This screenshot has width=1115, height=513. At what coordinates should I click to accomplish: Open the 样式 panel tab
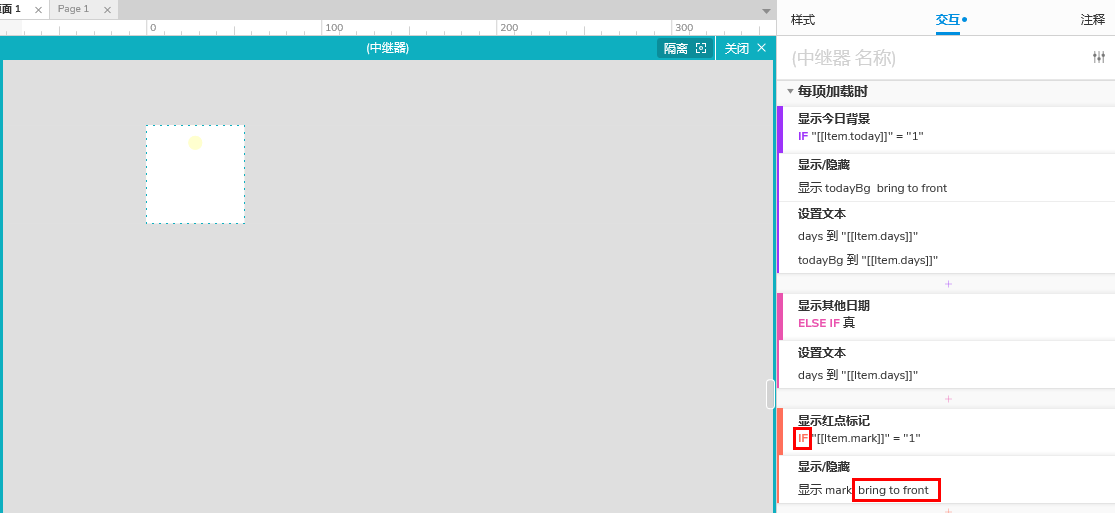(803, 20)
